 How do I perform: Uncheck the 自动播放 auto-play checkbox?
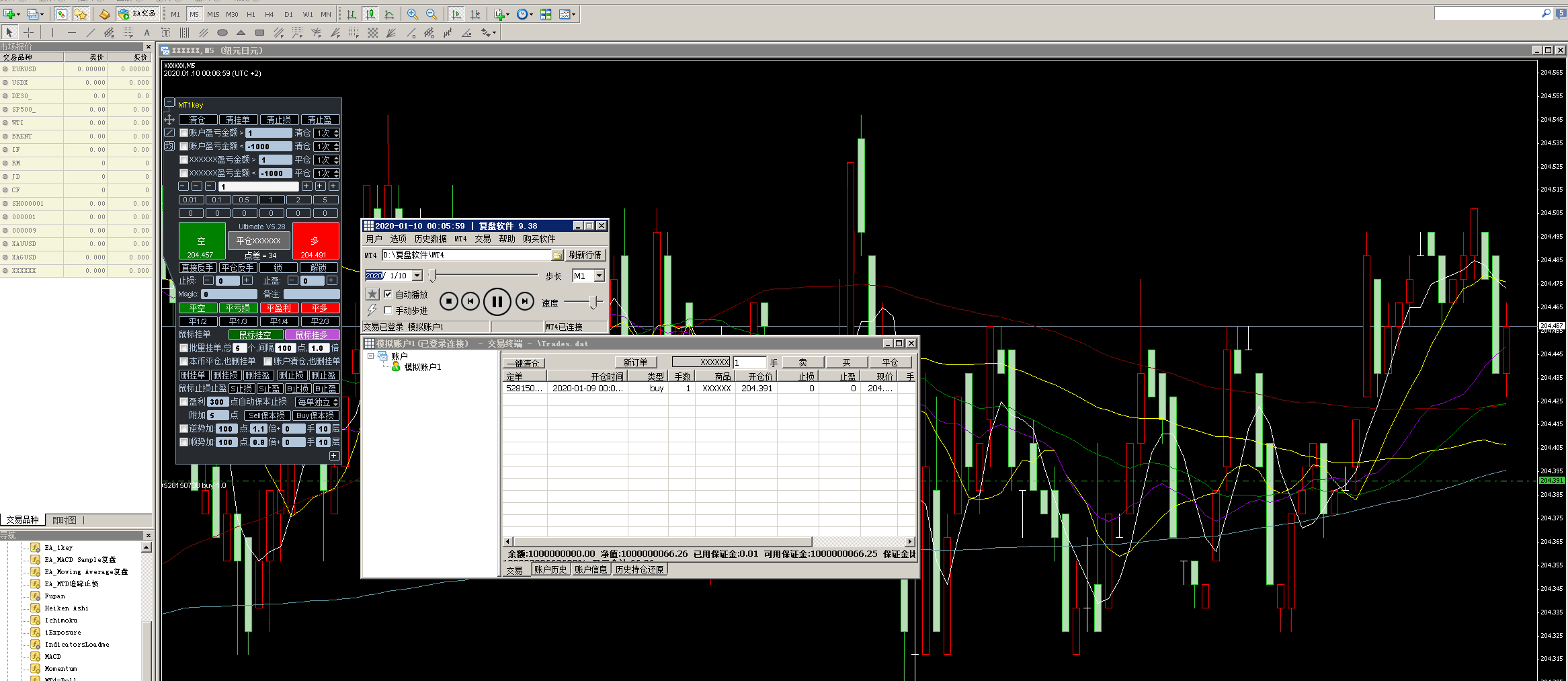pyautogui.click(x=388, y=294)
